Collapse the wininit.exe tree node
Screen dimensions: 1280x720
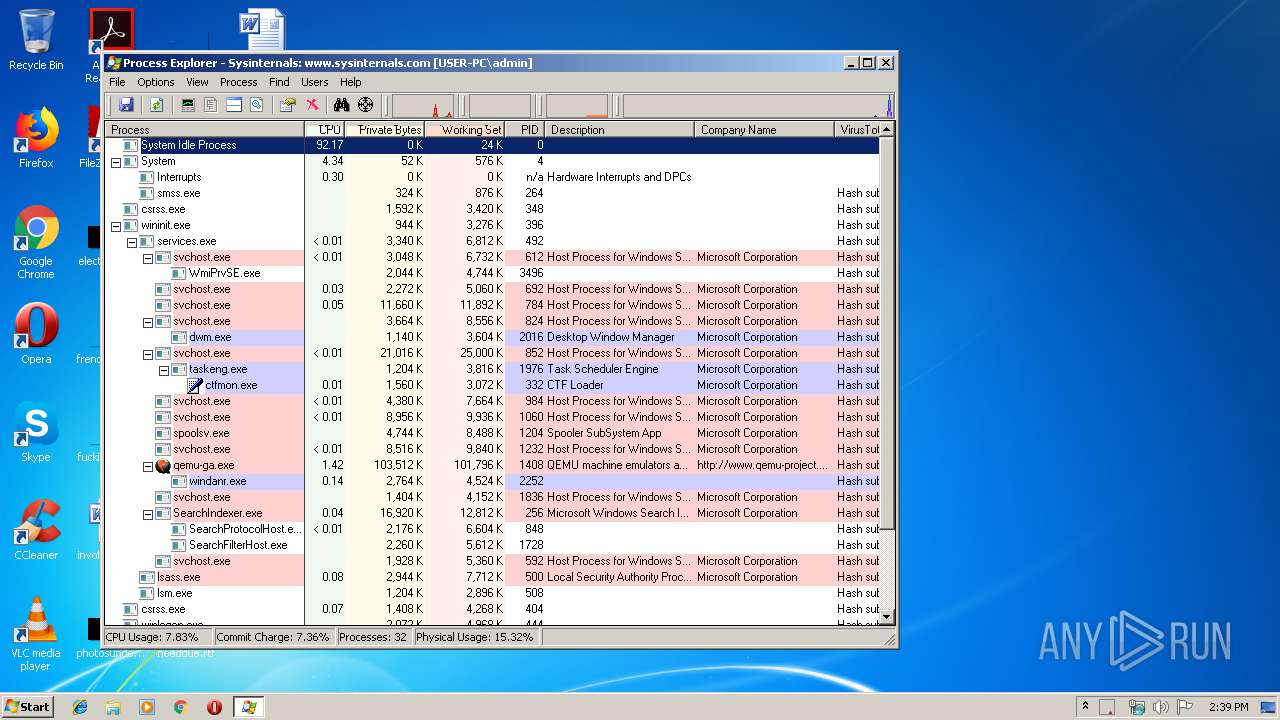click(x=116, y=225)
